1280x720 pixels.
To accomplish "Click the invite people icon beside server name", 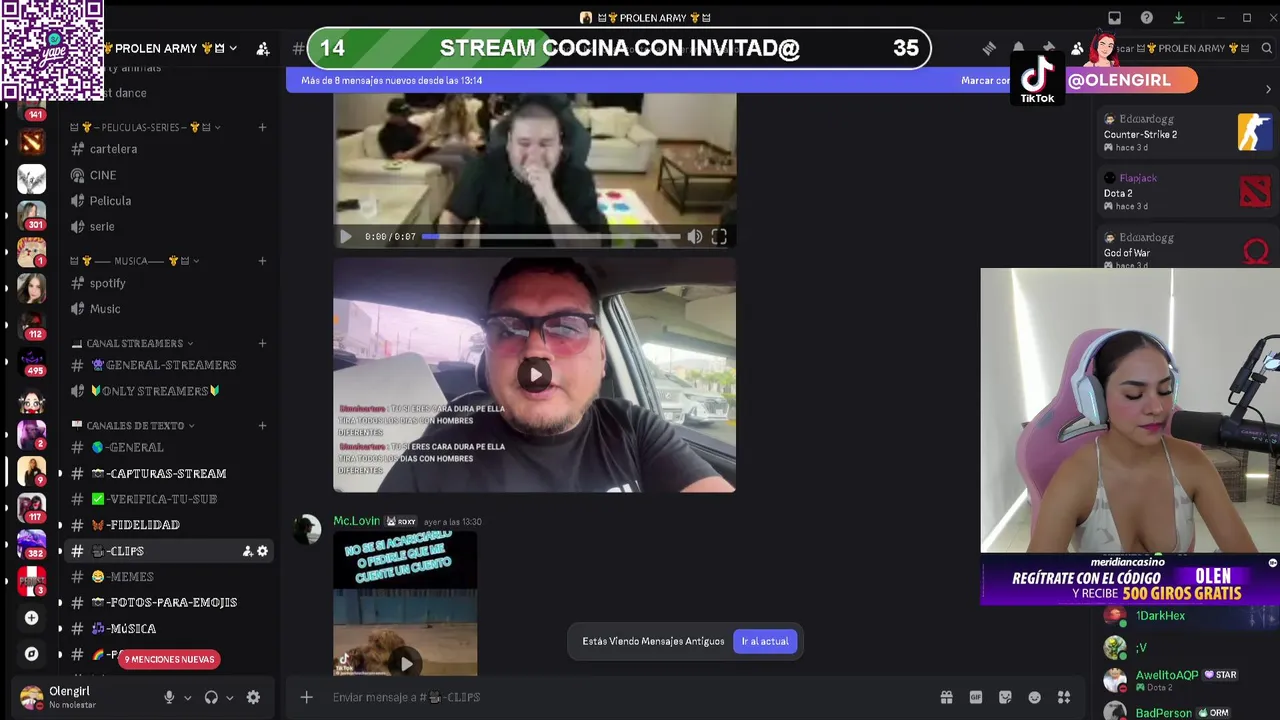I will pyautogui.click(x=263, y=48).
